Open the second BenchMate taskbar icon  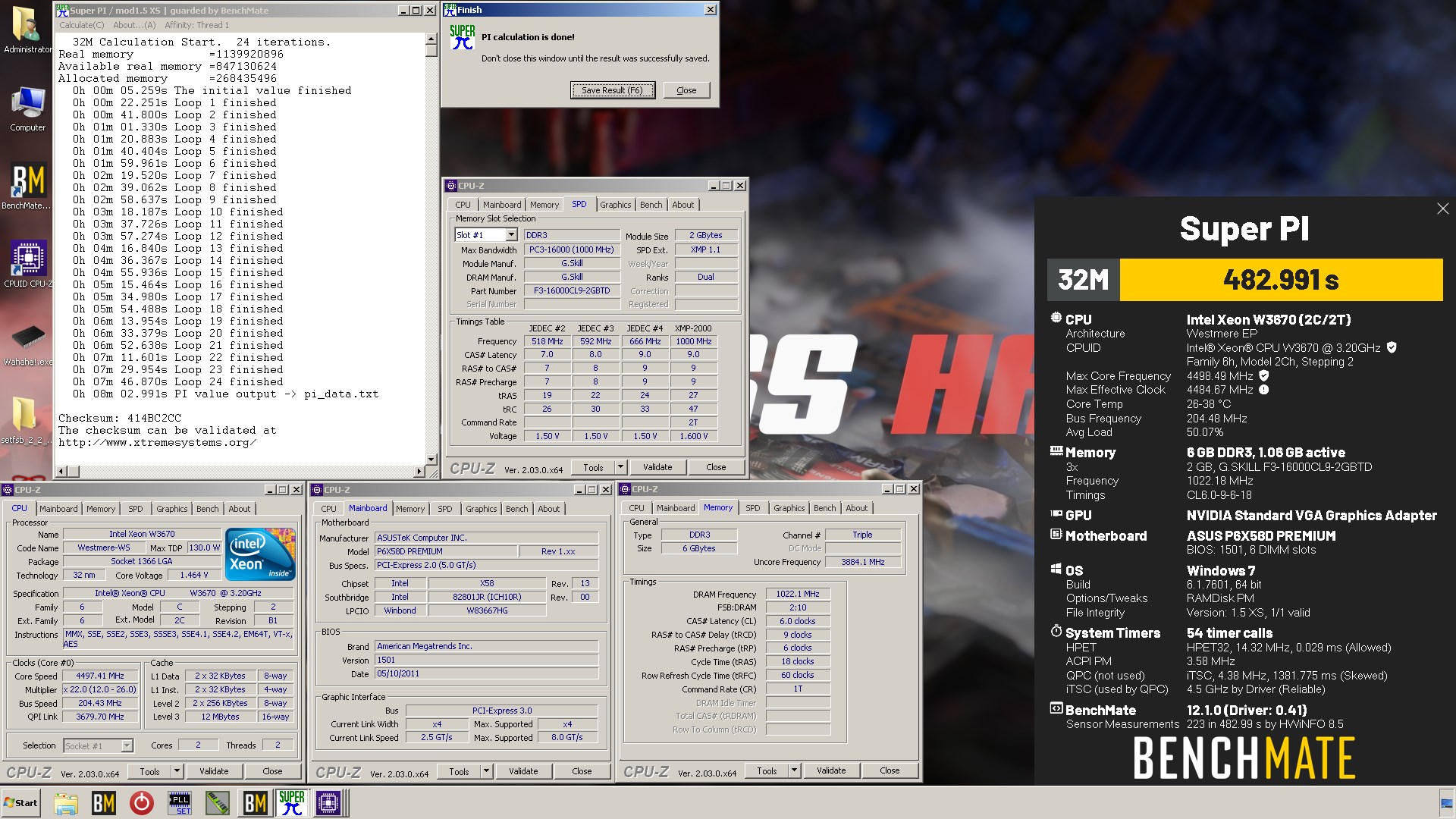click(255, 803)
